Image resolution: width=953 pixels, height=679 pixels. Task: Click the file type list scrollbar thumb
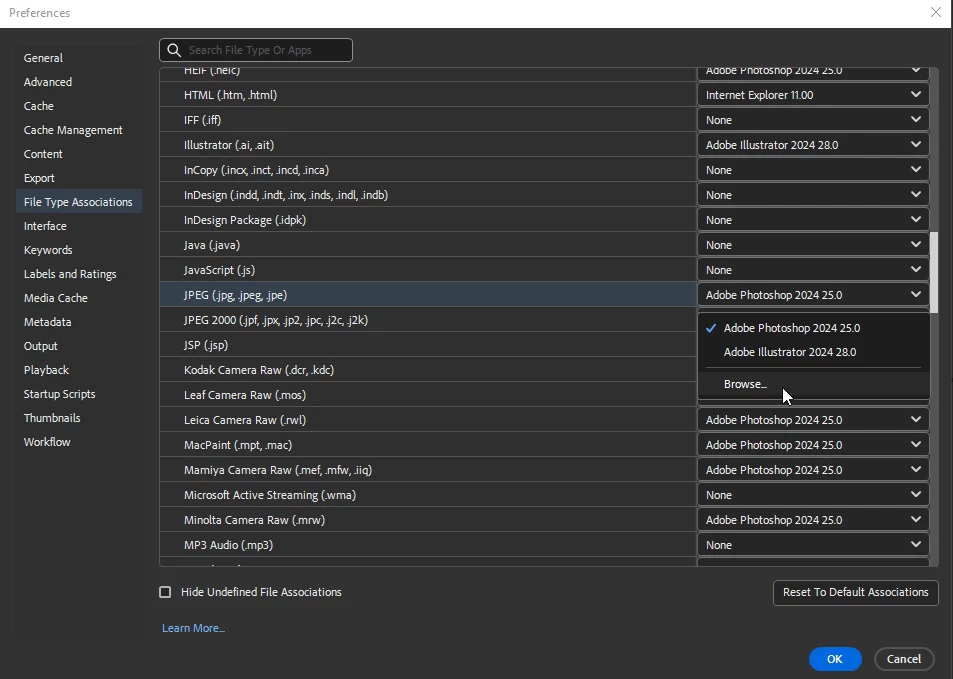(934, 269)
